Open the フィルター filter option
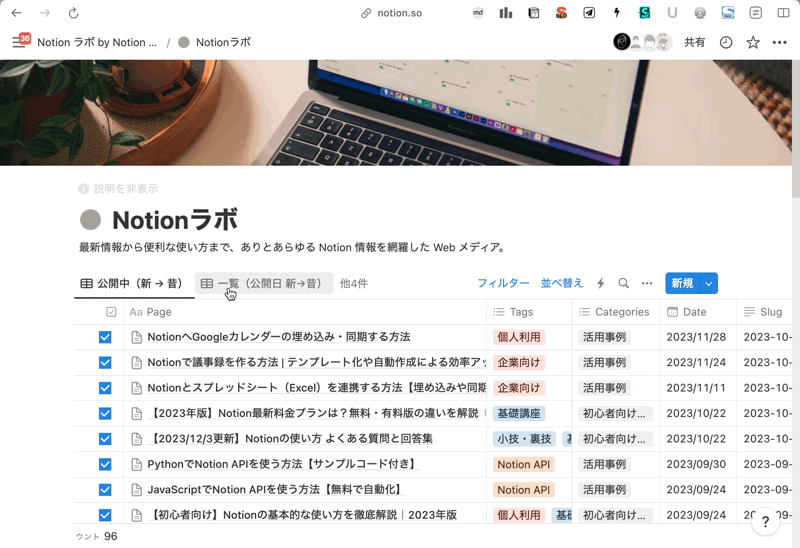800x548 pixels. 503,283
